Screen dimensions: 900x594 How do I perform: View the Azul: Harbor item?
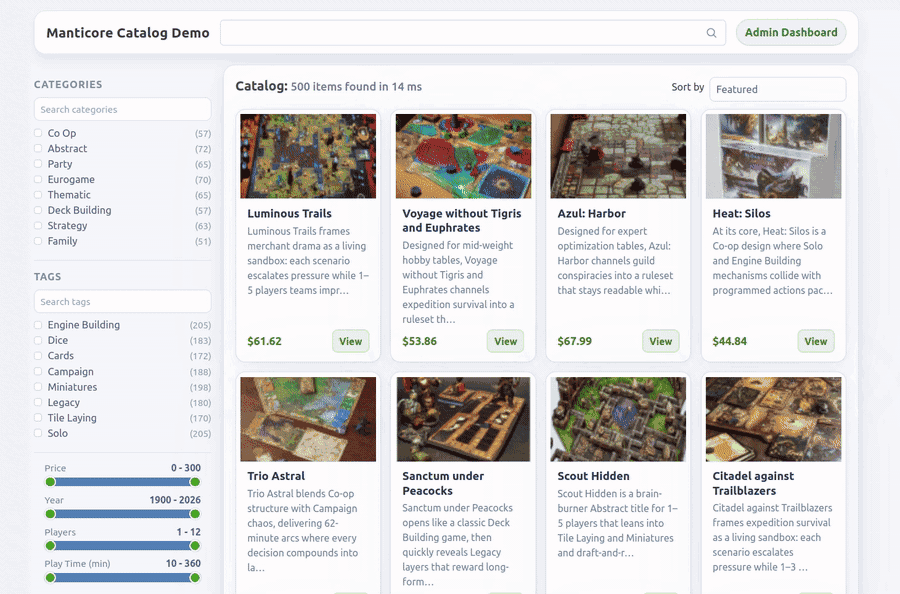pyautogui.click(x=661, y=341)
